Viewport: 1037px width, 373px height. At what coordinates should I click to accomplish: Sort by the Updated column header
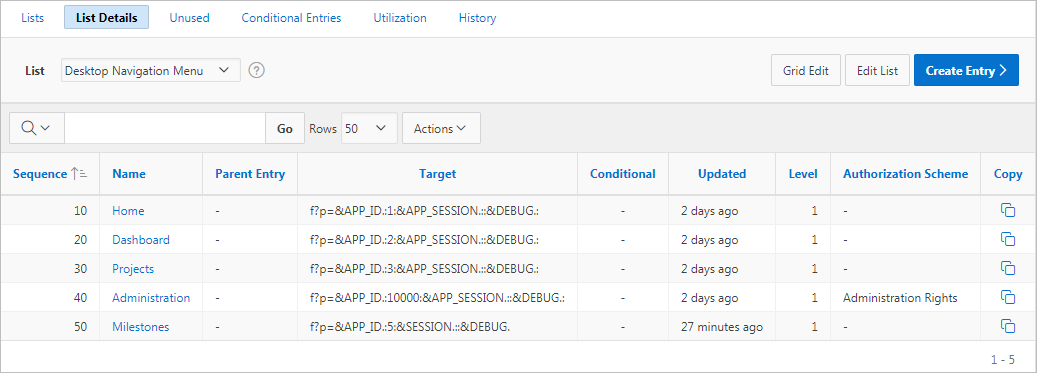722,174
